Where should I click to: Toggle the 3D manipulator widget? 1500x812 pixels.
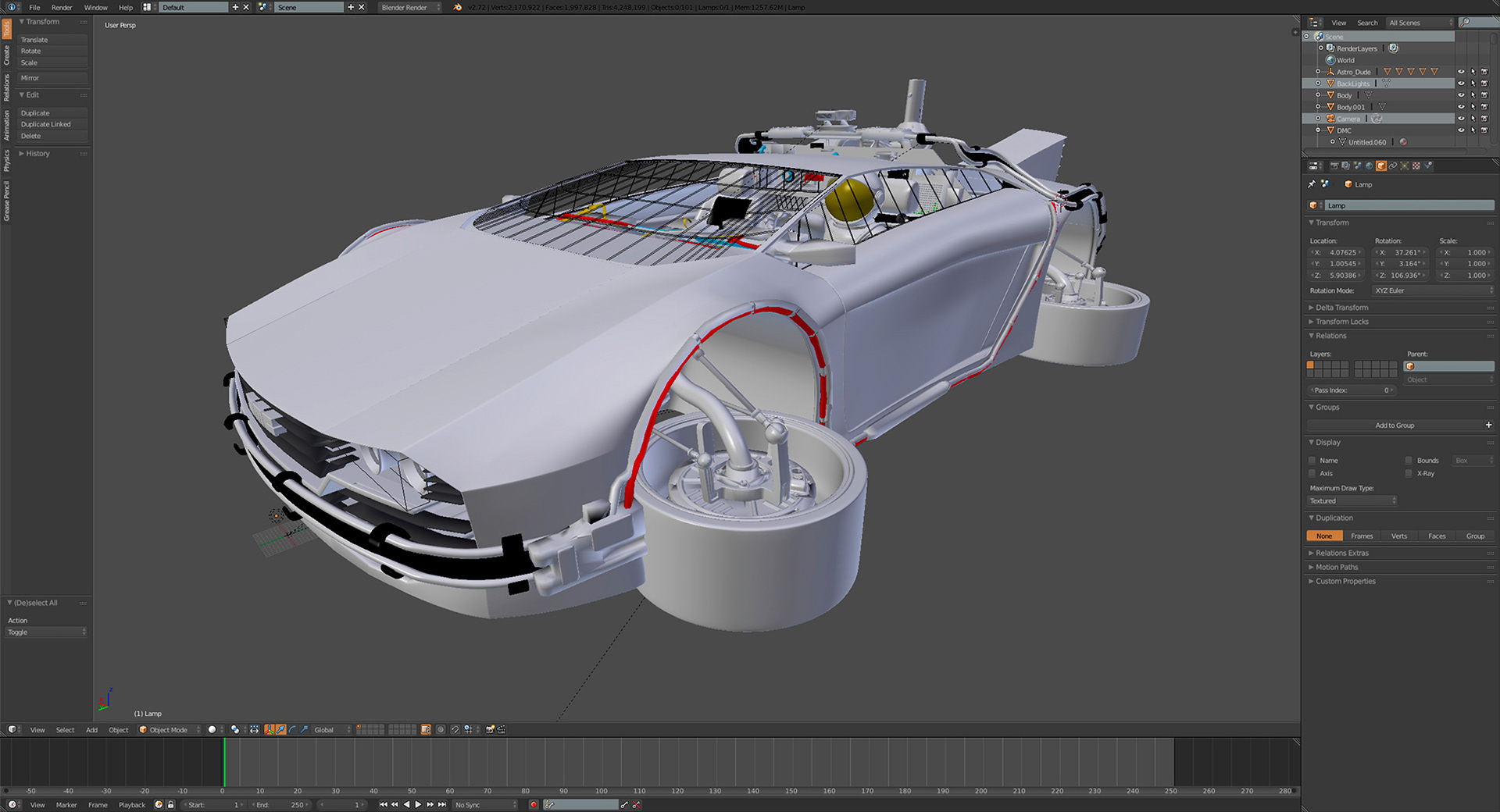[269, 729]
